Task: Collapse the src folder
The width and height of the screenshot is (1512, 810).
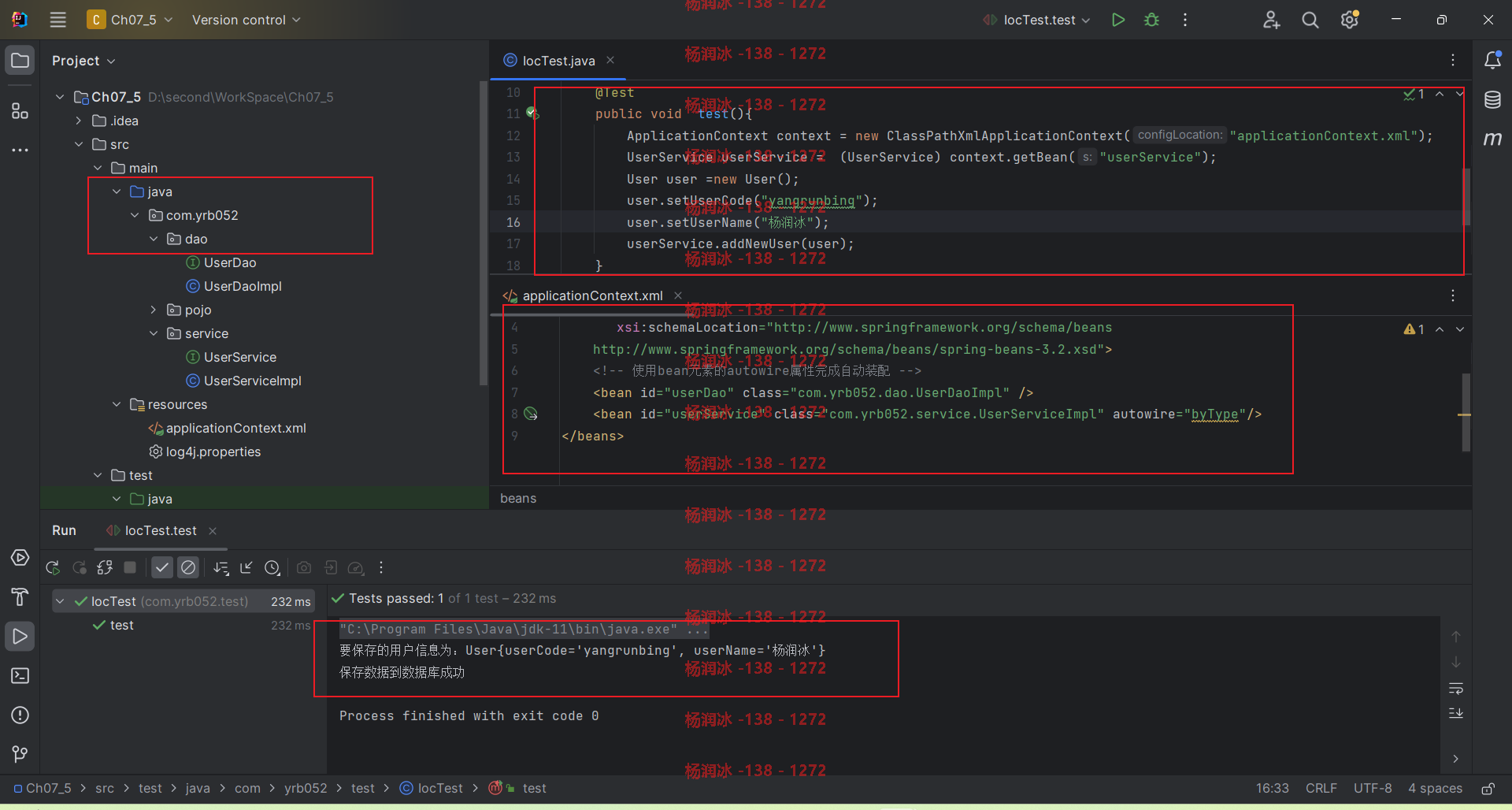Action: pyautogui.click(x=79, y=144)
